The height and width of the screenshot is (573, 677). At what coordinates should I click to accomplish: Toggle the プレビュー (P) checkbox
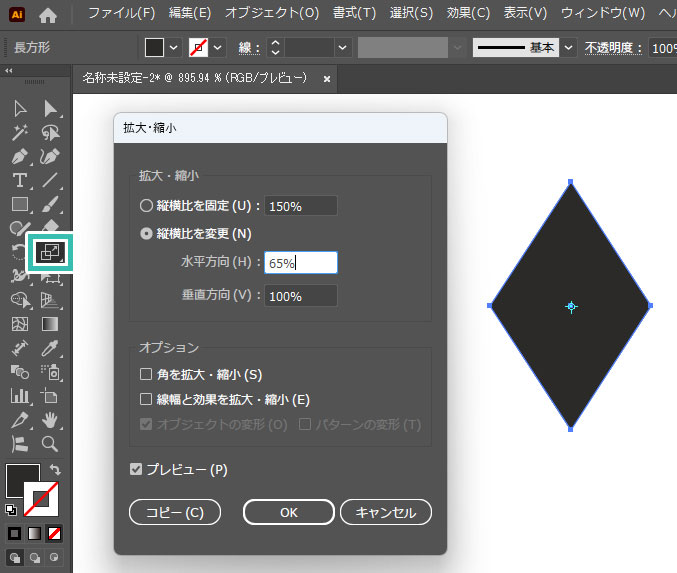(136, 469)
